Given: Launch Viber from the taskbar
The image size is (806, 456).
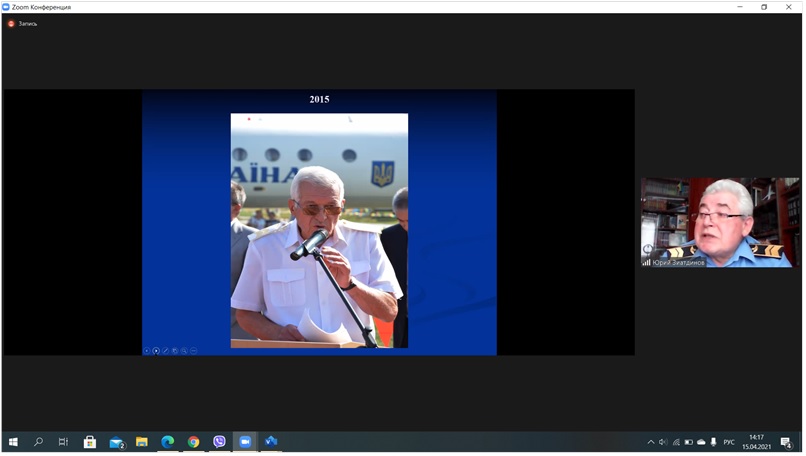Looking at the screenshot, I should point(219,441).
